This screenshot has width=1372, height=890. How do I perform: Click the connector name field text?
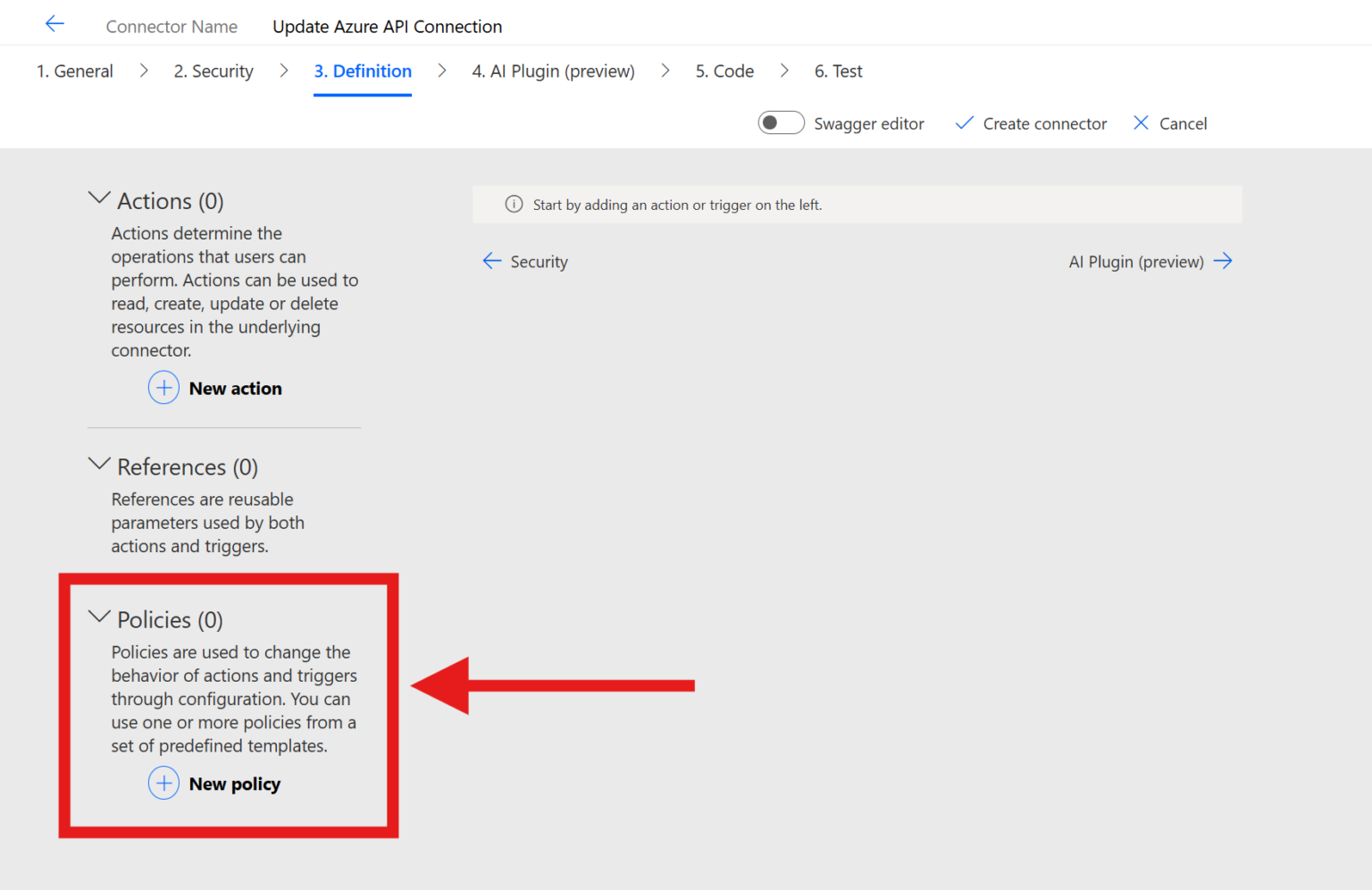click(388, 27)
